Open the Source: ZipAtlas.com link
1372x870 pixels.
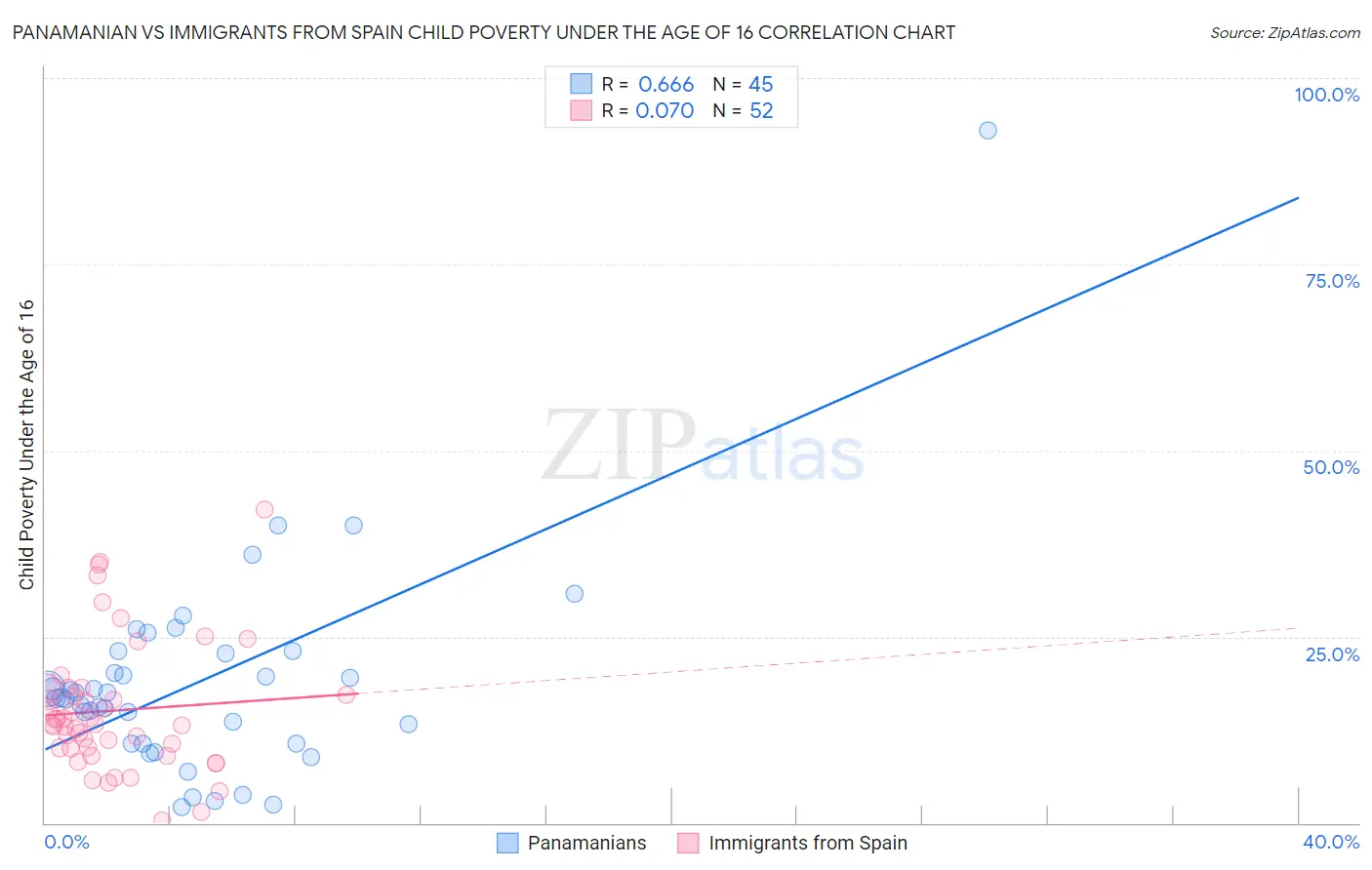coord(1285,32)
